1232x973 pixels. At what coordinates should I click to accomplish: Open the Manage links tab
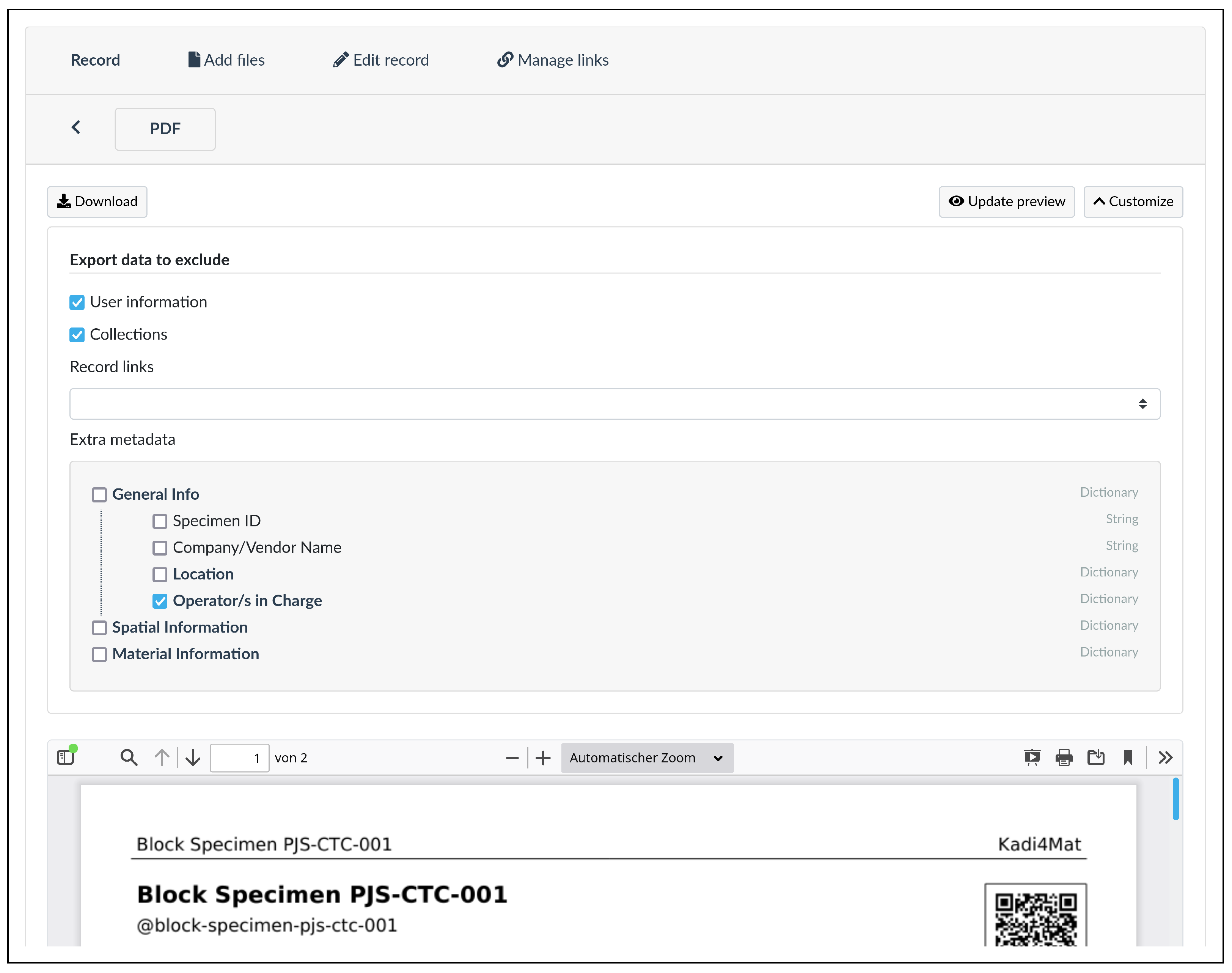point(553,60)
